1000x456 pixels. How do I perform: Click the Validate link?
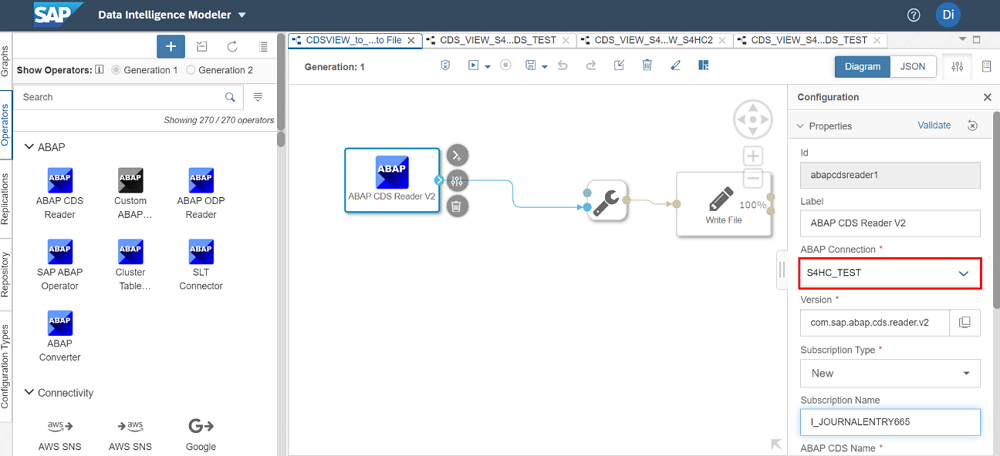[x=934, y=126]
